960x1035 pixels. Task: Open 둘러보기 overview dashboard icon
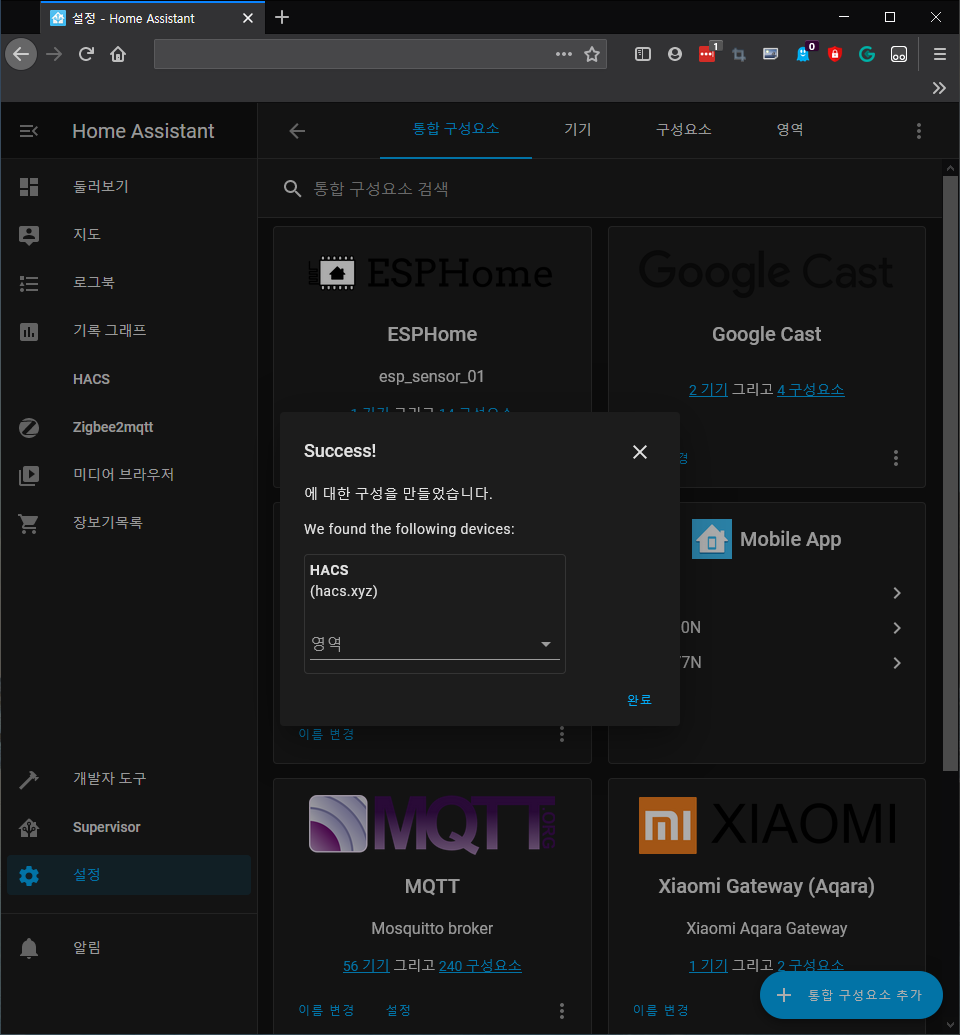coord(29,187)
